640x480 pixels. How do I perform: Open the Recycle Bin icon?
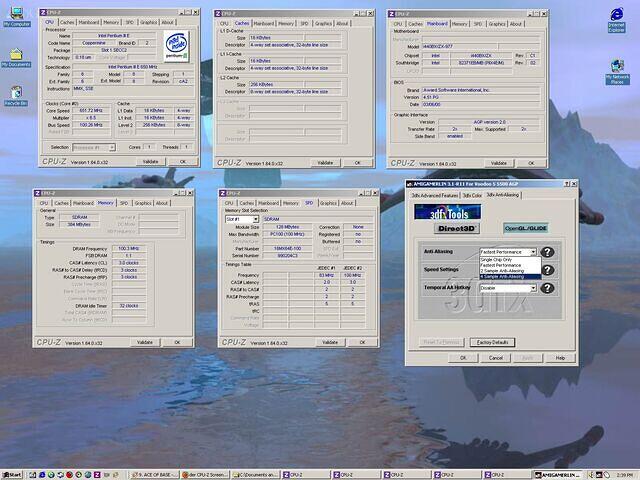pos(15,93)
